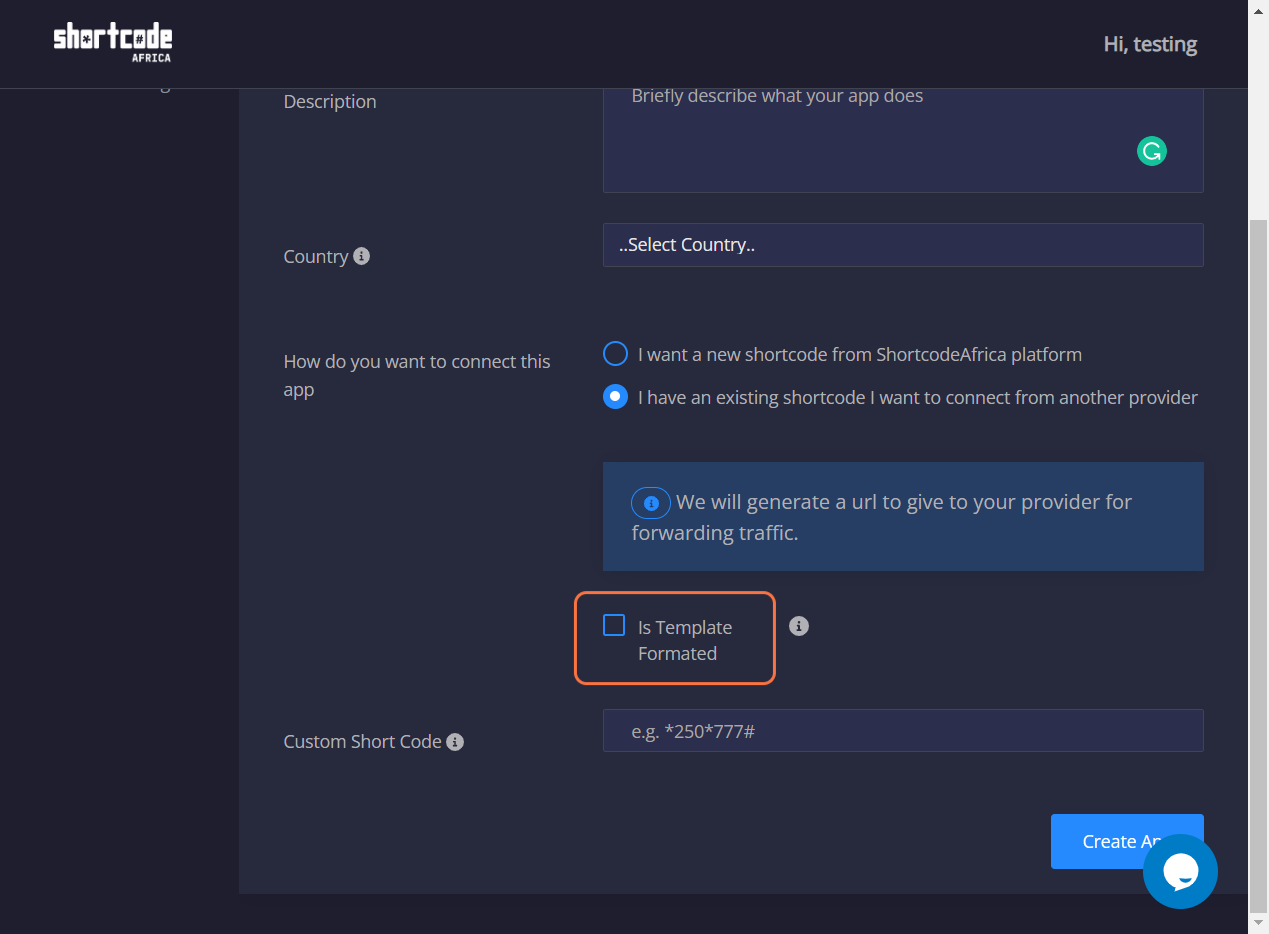Click the Shortcode Africa logo
Image resolution: width=1269 pixels, height=934 pixels.
click(113, 43)
